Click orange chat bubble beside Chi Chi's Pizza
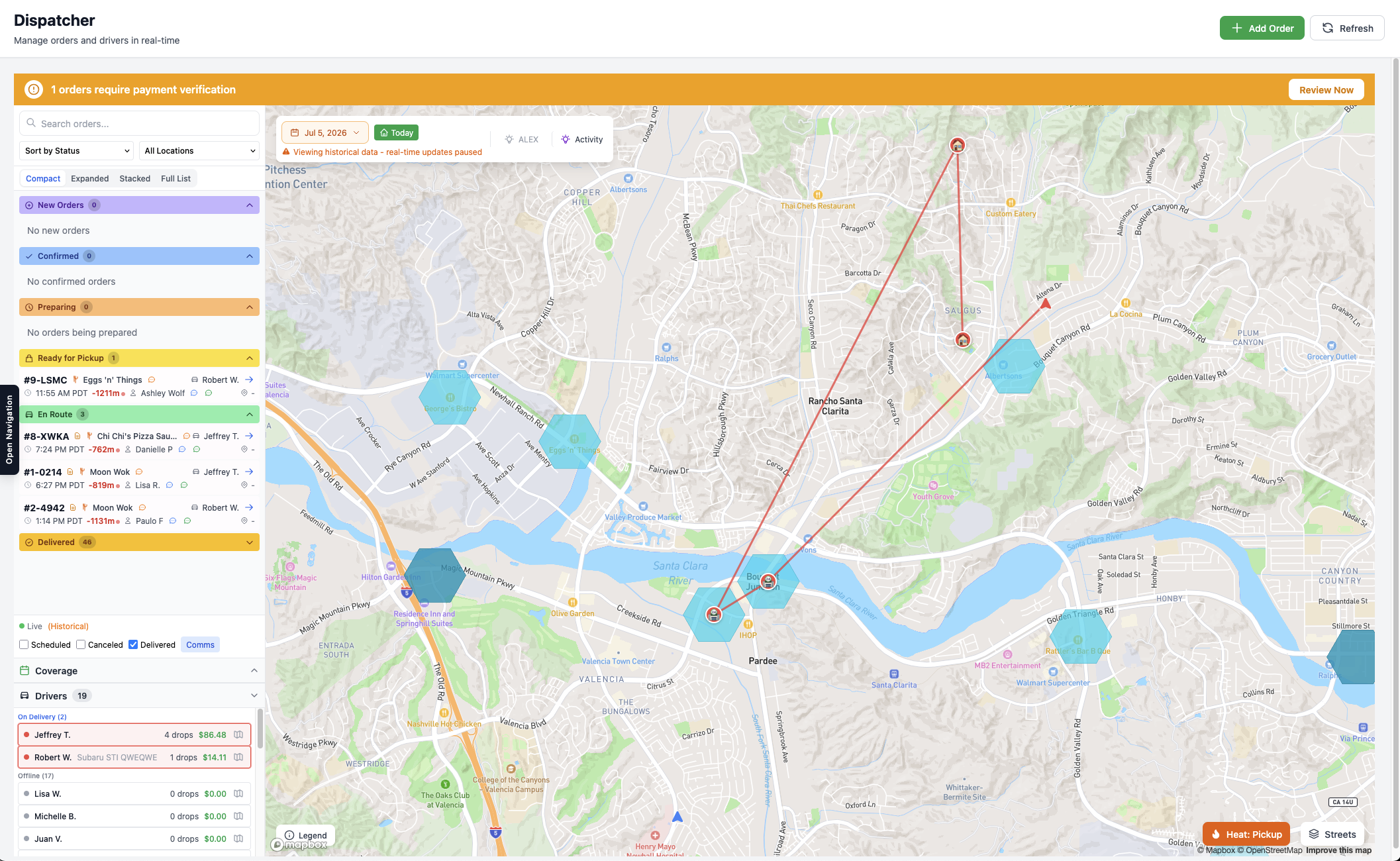The height and width of the screenshot is (861, 1400). pos(187,436)
